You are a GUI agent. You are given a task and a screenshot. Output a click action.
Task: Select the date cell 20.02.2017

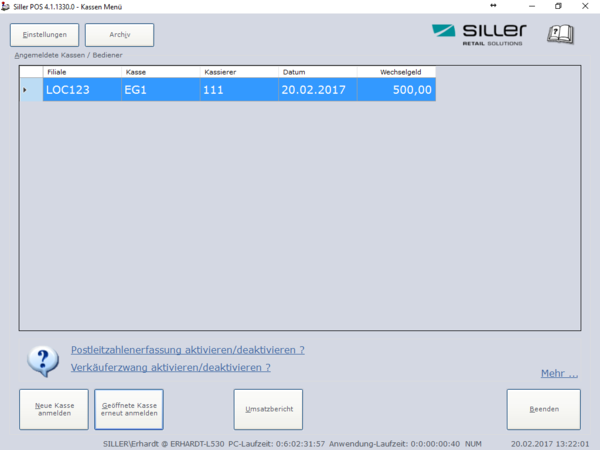click(x=318, y=90)
